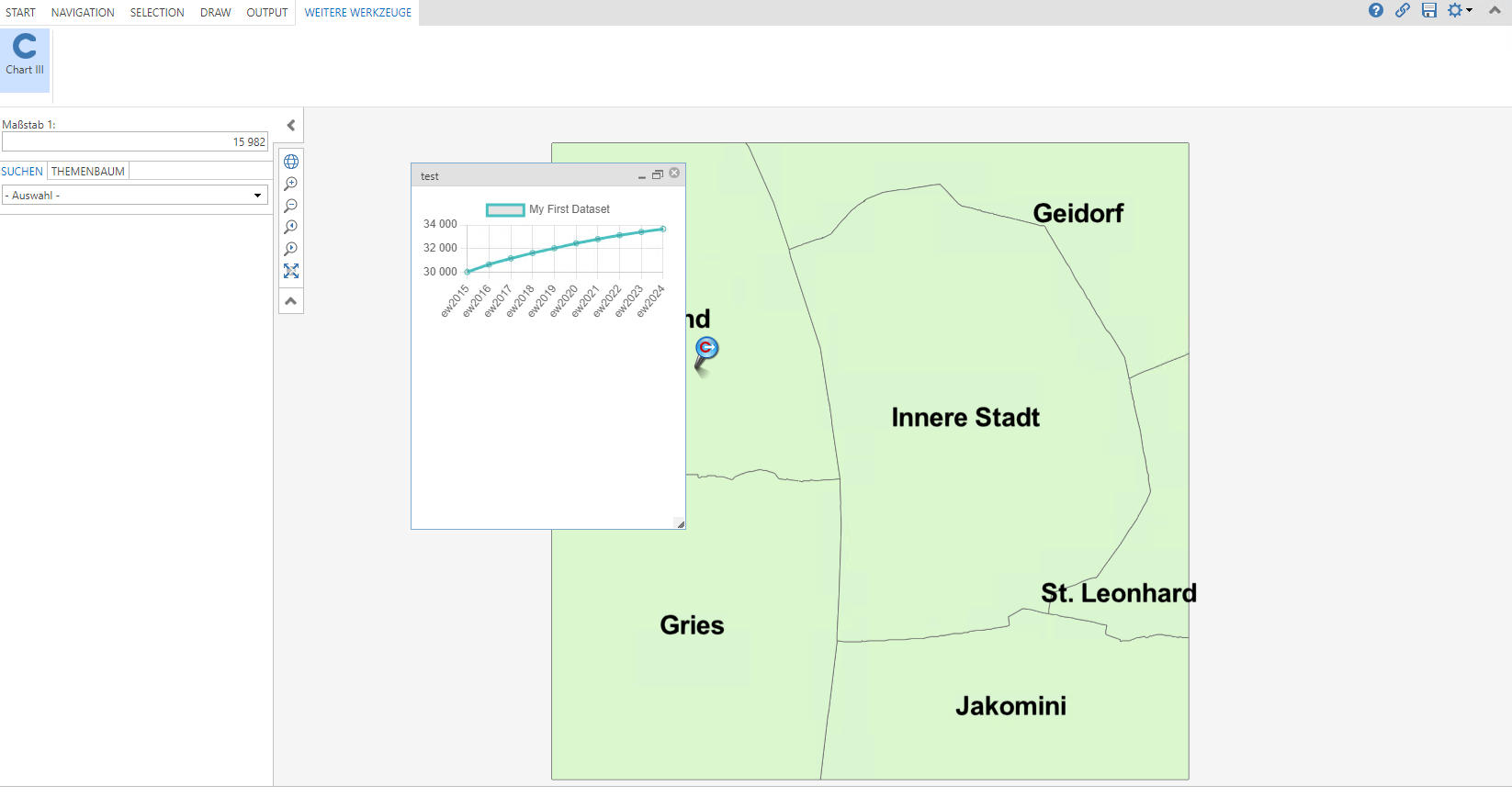Toggle My First Dataset legend visibility
The image size is (1512, 808).
(547, 209)
